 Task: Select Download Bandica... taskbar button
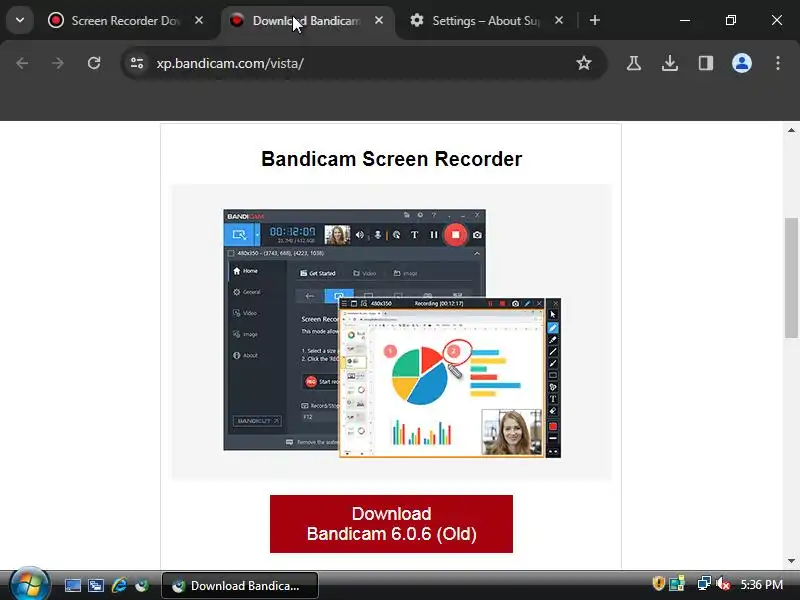(x=240, y=586)
